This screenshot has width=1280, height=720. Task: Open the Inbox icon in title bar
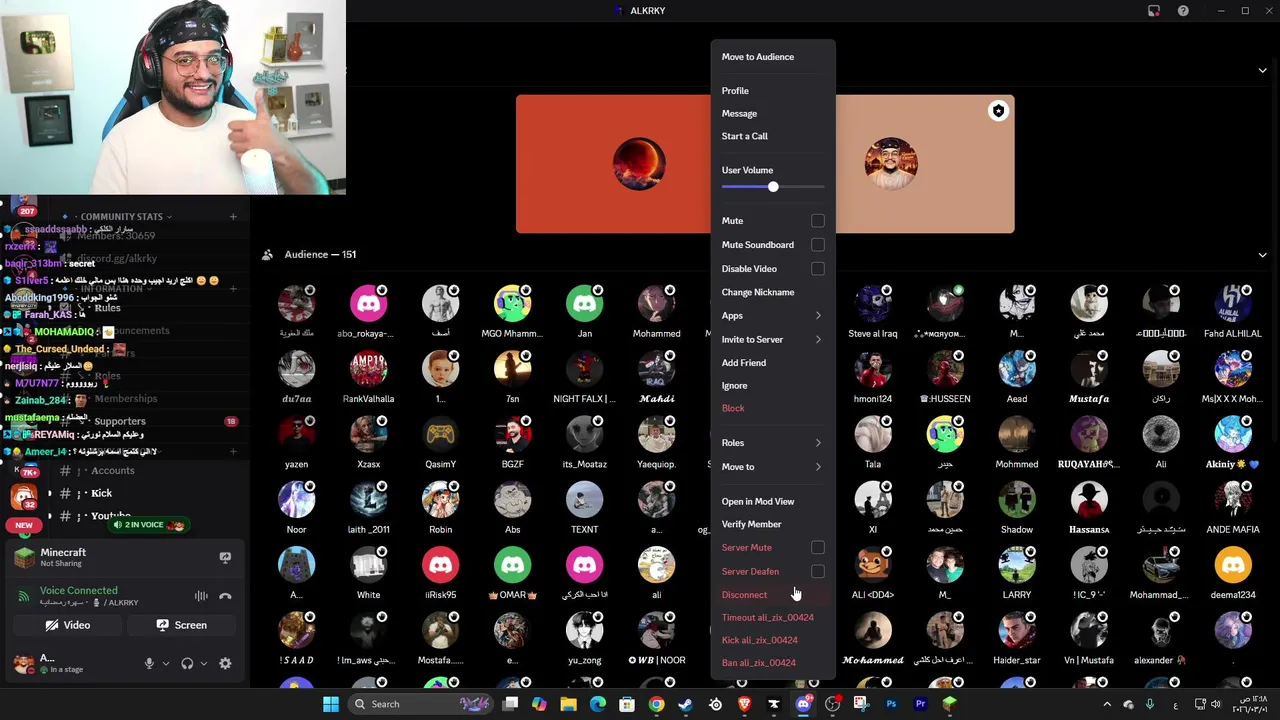(x=1154, y=11)
